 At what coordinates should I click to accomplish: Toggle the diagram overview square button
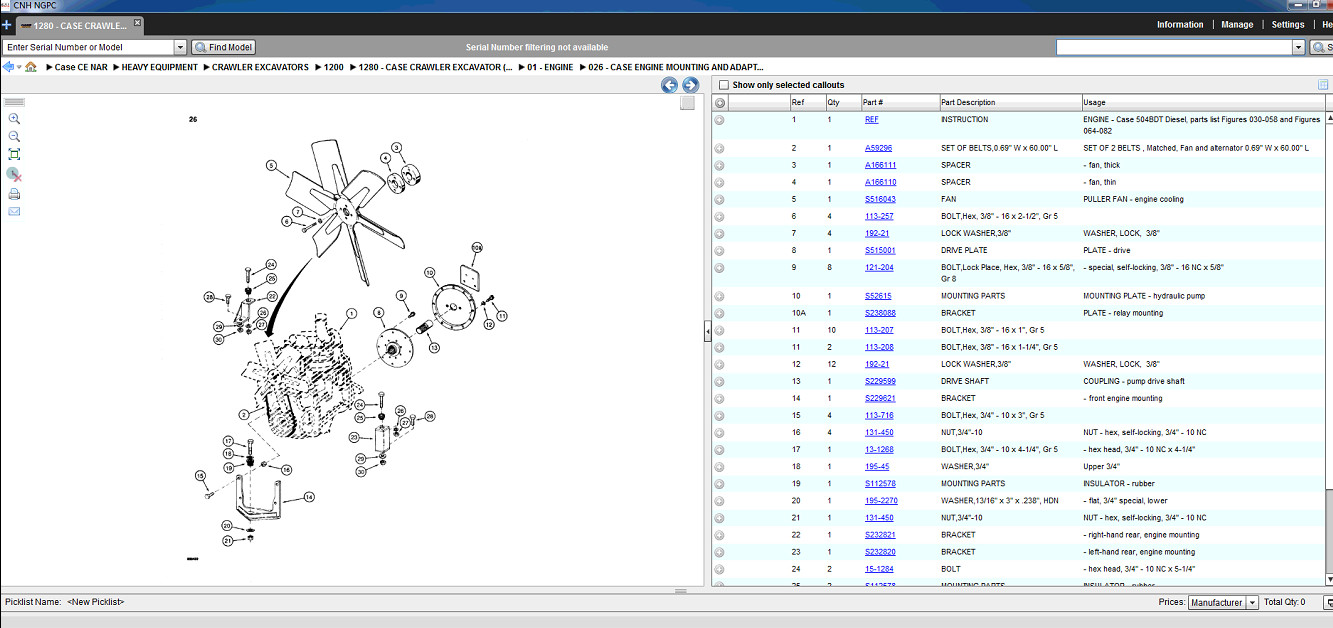coord(687,102)
